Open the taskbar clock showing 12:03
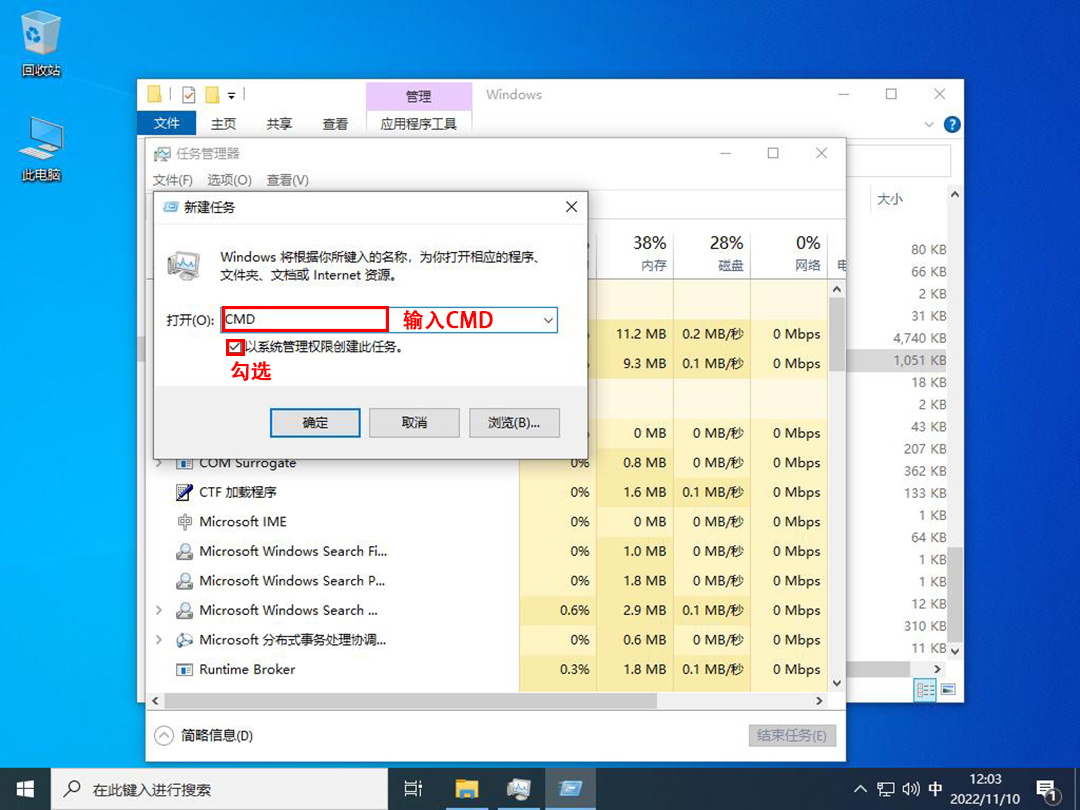This screenshot has width=1080, height=810. point(985,789)
